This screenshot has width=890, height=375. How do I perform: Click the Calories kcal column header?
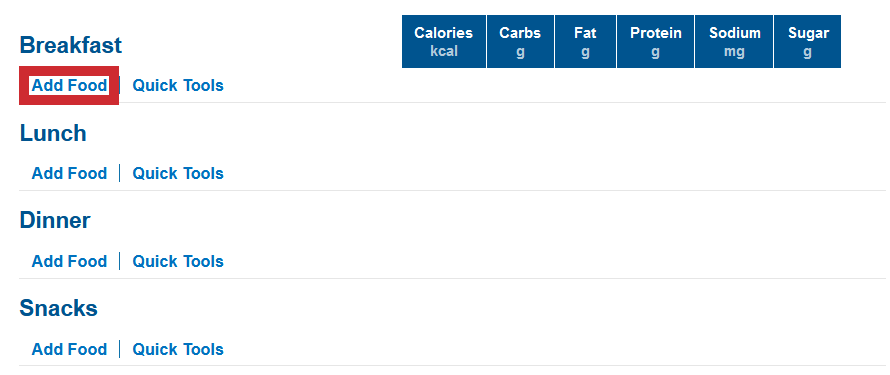pos(444,41)
